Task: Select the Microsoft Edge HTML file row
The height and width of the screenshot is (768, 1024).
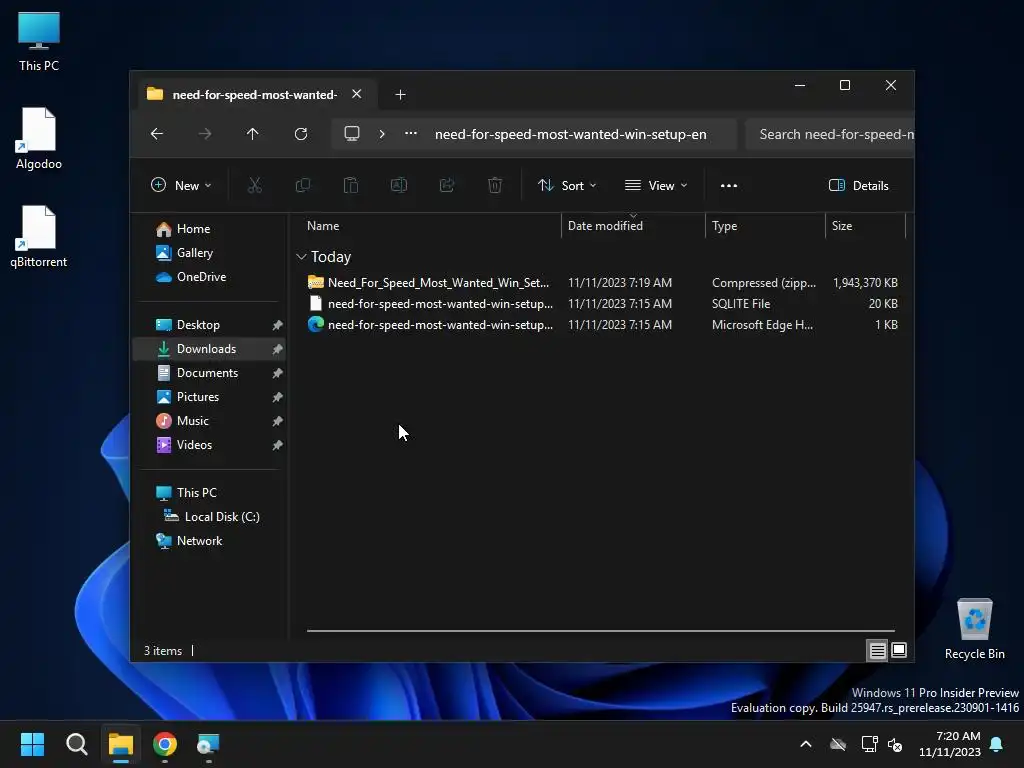Action: click(x=602, y=325)
